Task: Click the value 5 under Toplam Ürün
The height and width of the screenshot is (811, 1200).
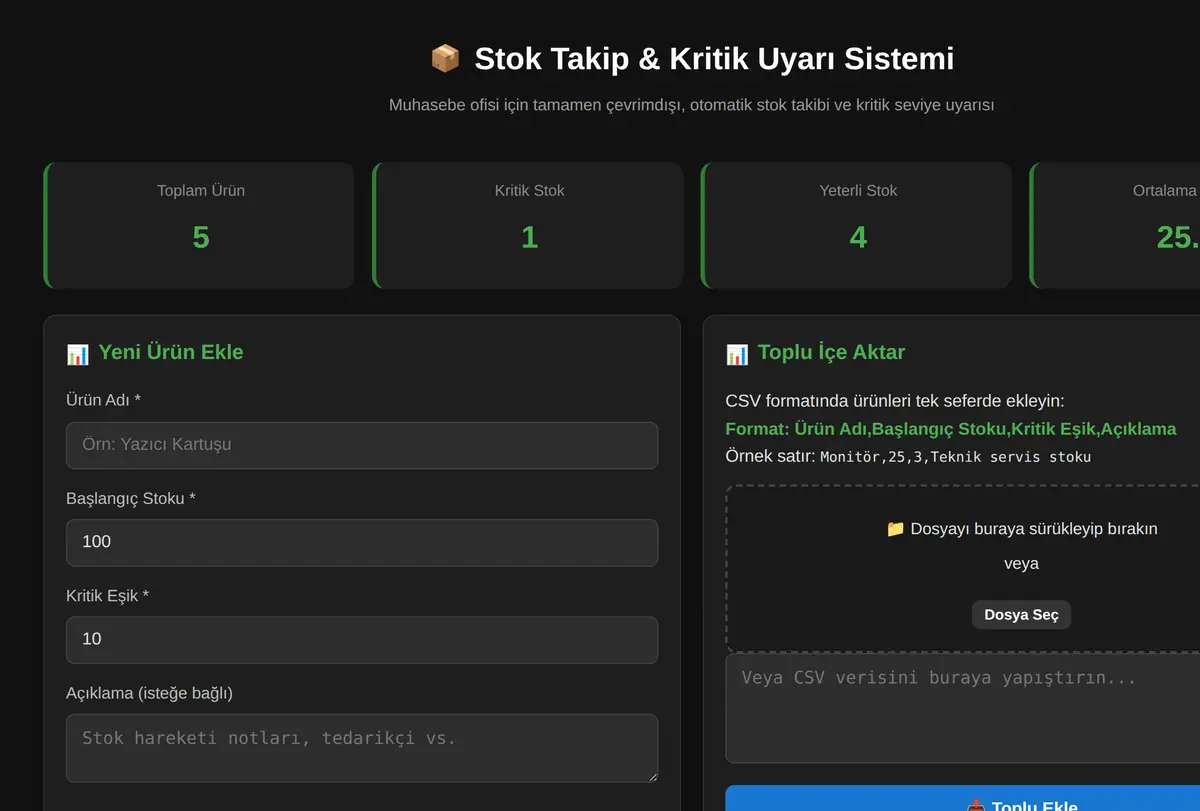Action: tap(200, 237)
